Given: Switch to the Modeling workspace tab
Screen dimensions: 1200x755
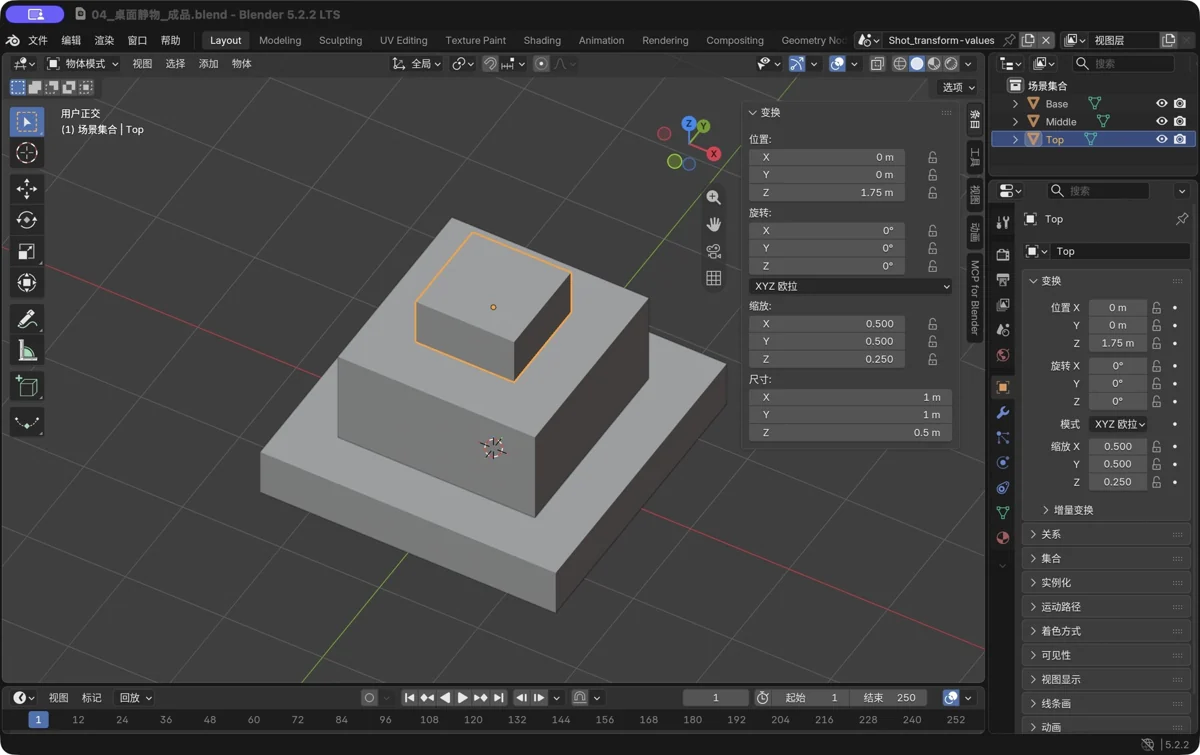Looking at the screenshot, I should coord(280,41).
